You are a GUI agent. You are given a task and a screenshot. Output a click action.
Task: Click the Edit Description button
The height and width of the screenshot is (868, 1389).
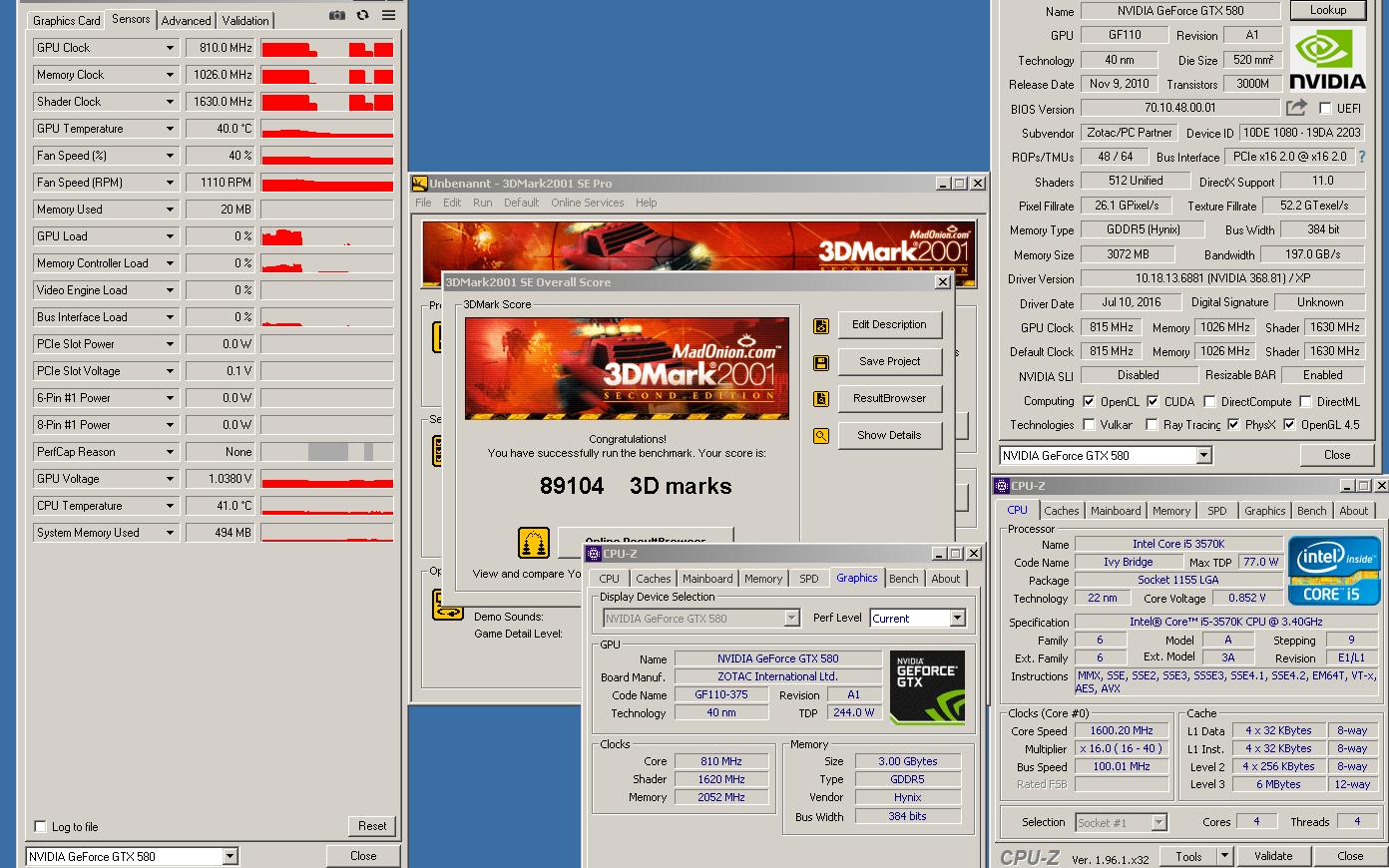889,324
